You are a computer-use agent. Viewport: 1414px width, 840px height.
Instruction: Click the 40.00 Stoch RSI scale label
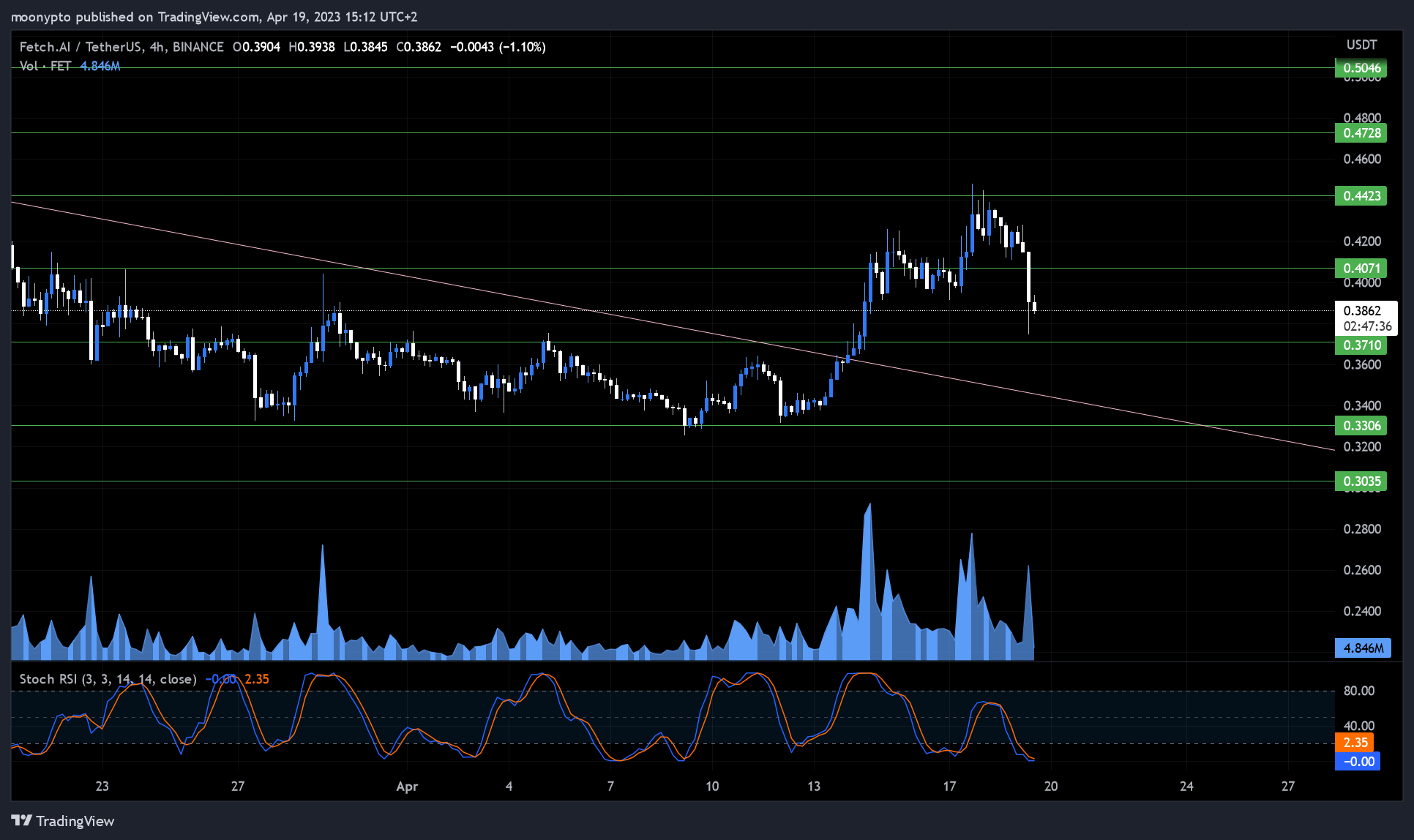1359,726
